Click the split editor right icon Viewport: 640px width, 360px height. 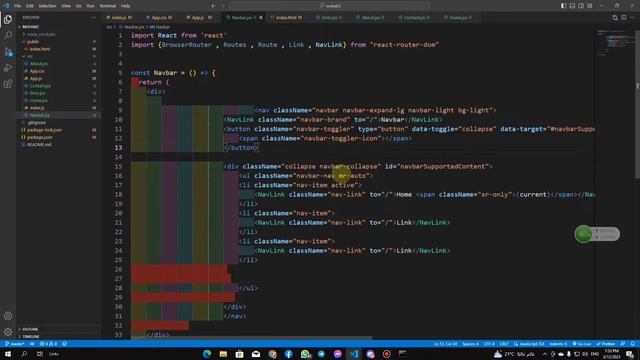pos(624,18)
